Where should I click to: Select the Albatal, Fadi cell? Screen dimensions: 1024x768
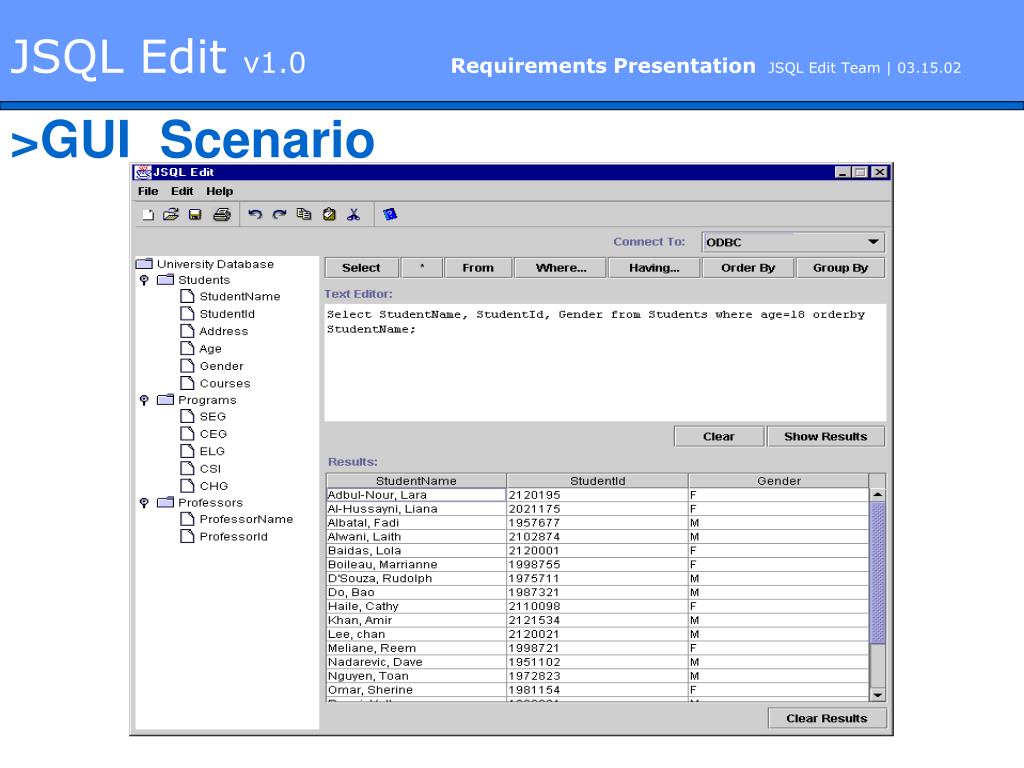[x=416, y=523]
